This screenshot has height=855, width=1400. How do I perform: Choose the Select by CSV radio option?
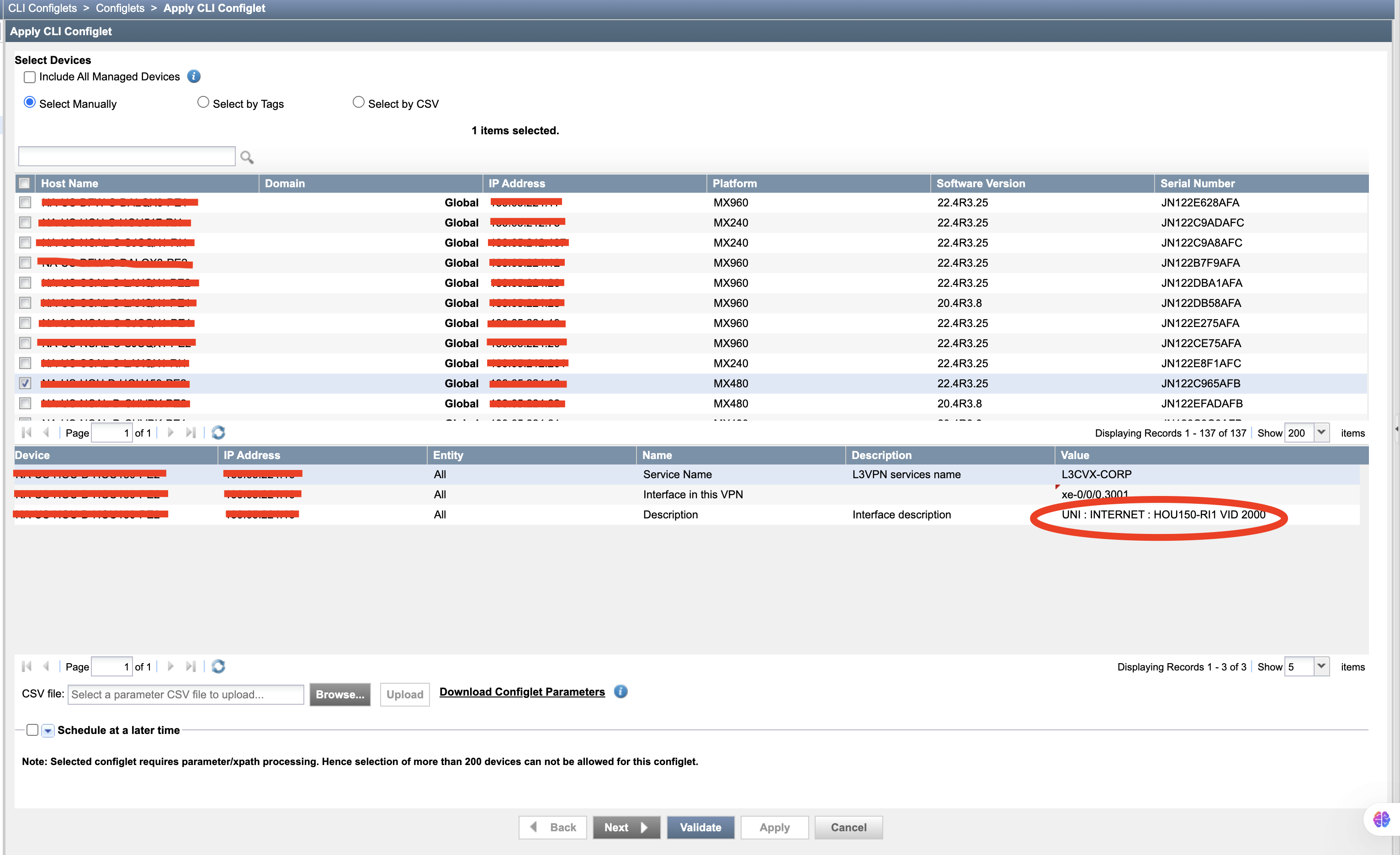pos(359,102)
